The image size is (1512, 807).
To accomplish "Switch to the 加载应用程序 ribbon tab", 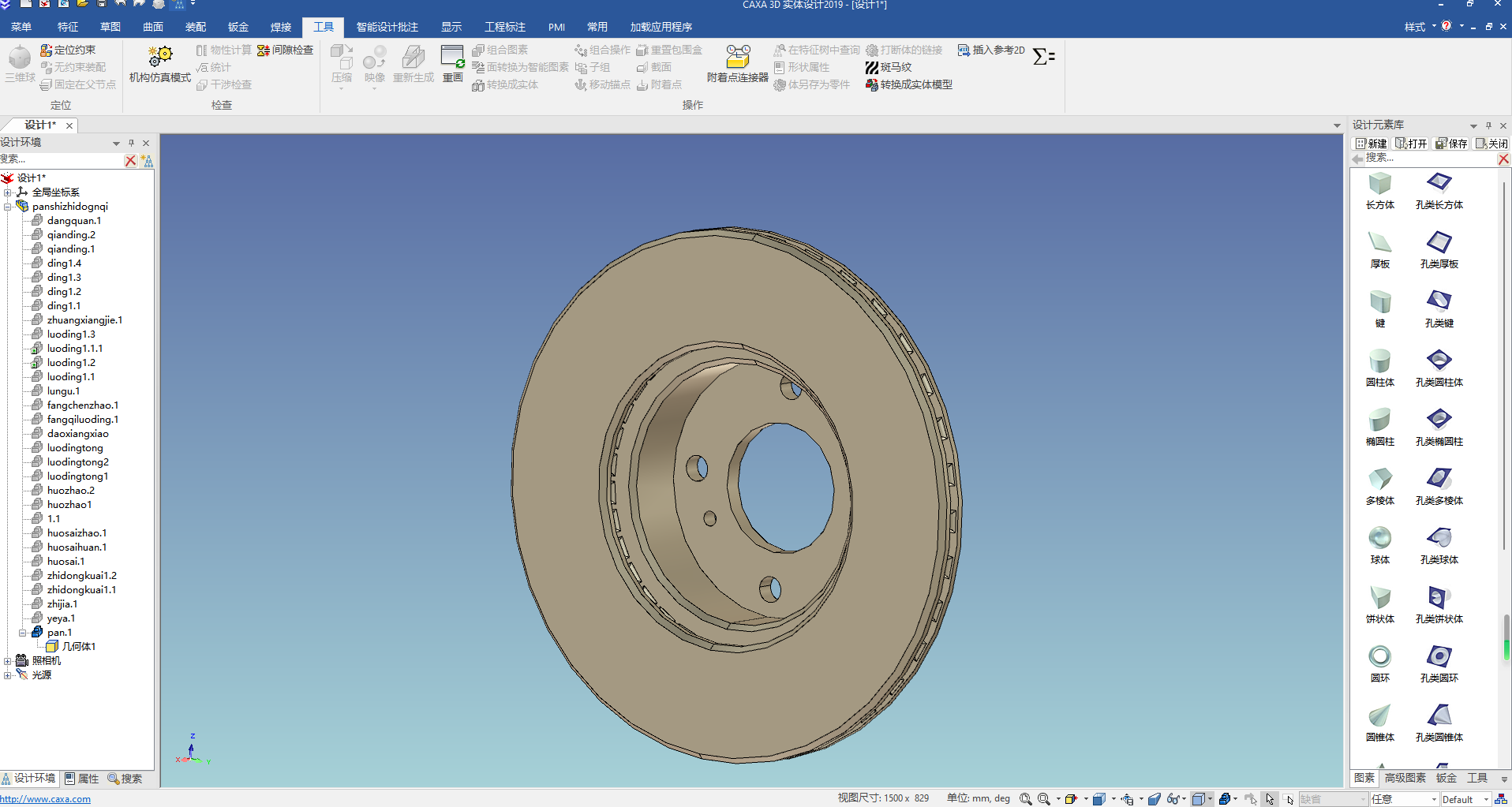I will click(661, 27).
